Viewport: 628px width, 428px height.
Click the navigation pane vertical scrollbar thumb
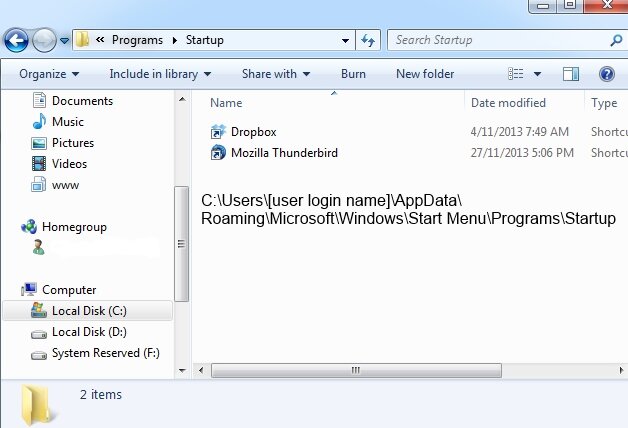[182, 244]
